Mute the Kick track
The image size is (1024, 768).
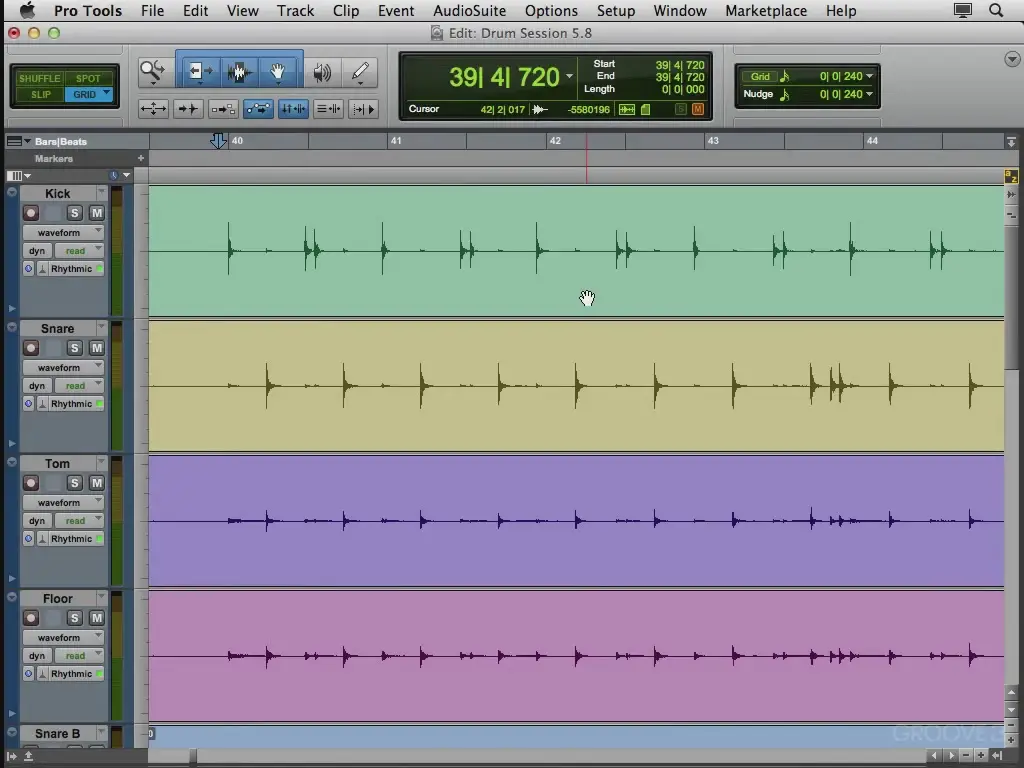coord(97,213)
